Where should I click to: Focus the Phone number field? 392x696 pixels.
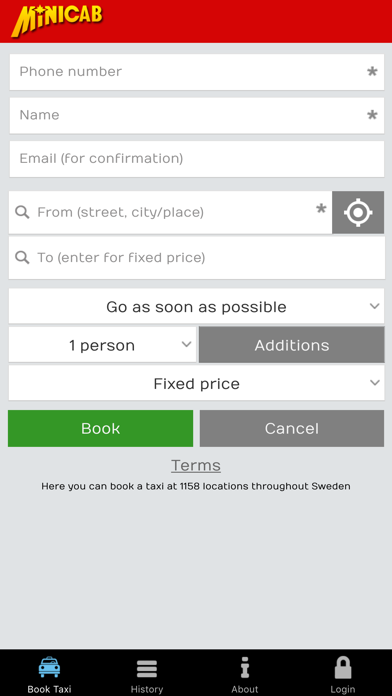coord(197,72)
